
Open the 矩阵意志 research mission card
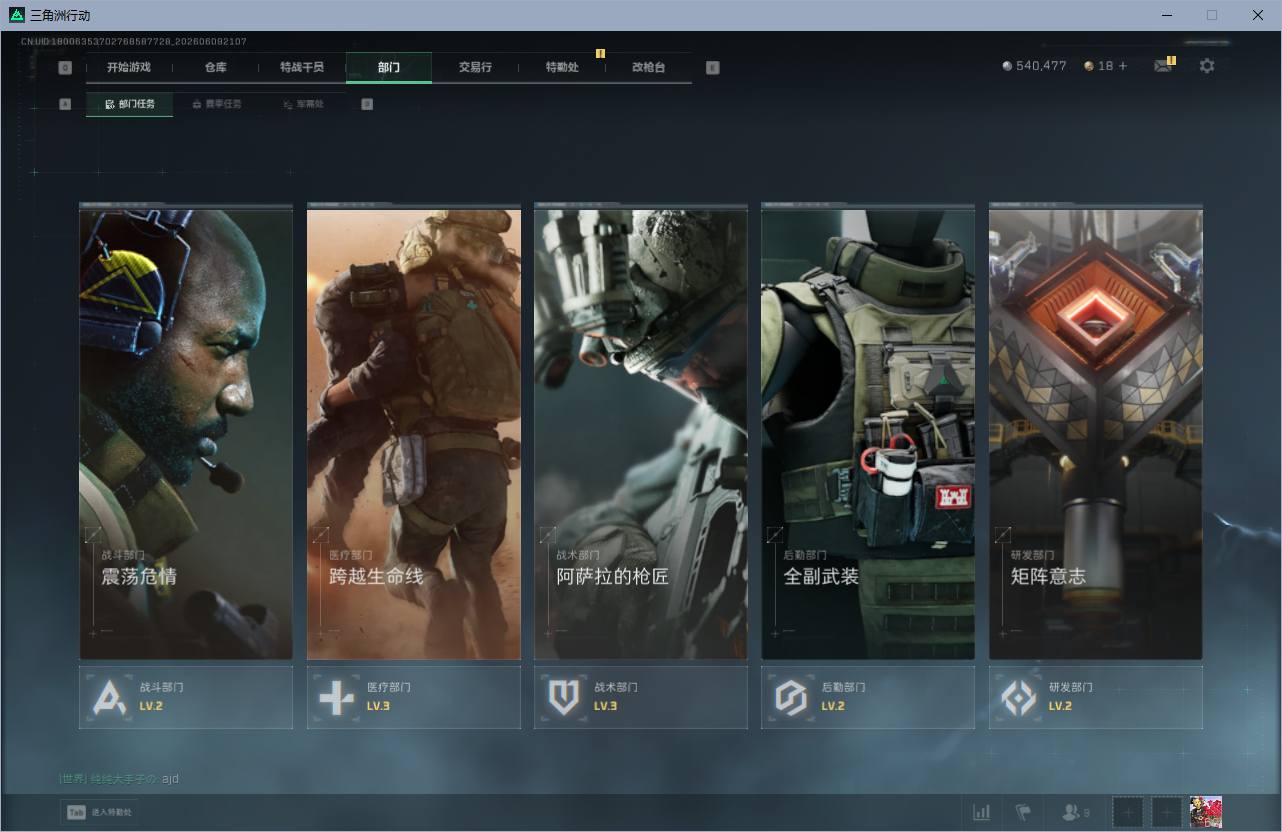point(1096,432)
